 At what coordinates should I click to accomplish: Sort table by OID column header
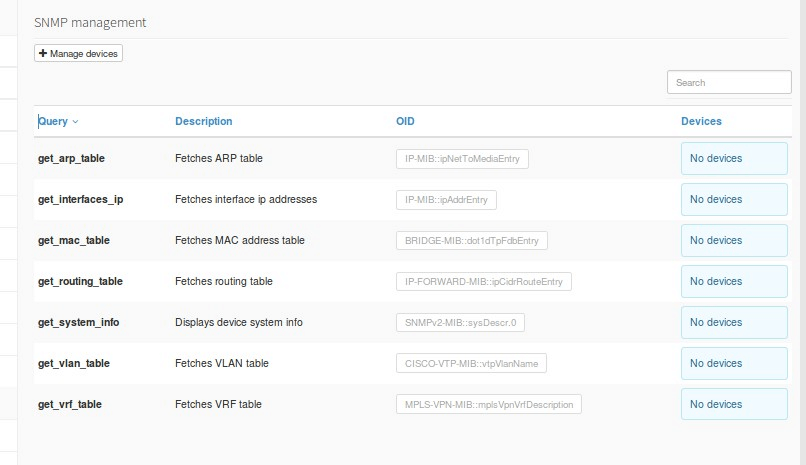[x=405, y=121]
